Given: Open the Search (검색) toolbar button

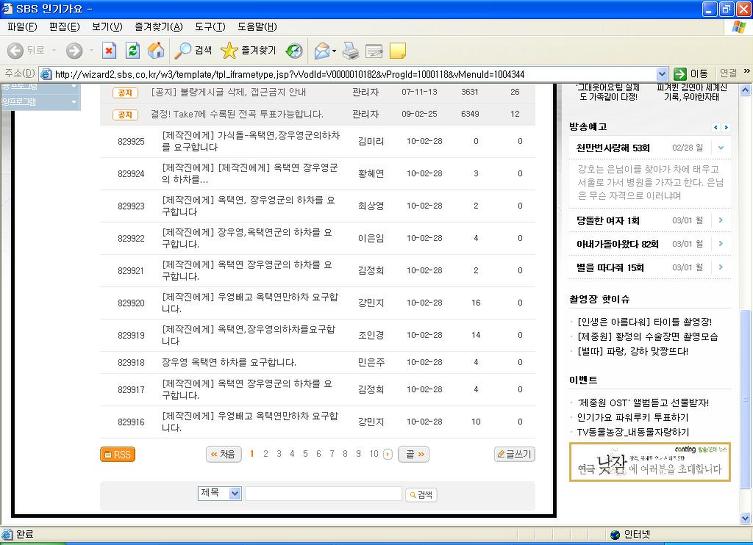Looking at the screenshot, I should pos(193,50).
